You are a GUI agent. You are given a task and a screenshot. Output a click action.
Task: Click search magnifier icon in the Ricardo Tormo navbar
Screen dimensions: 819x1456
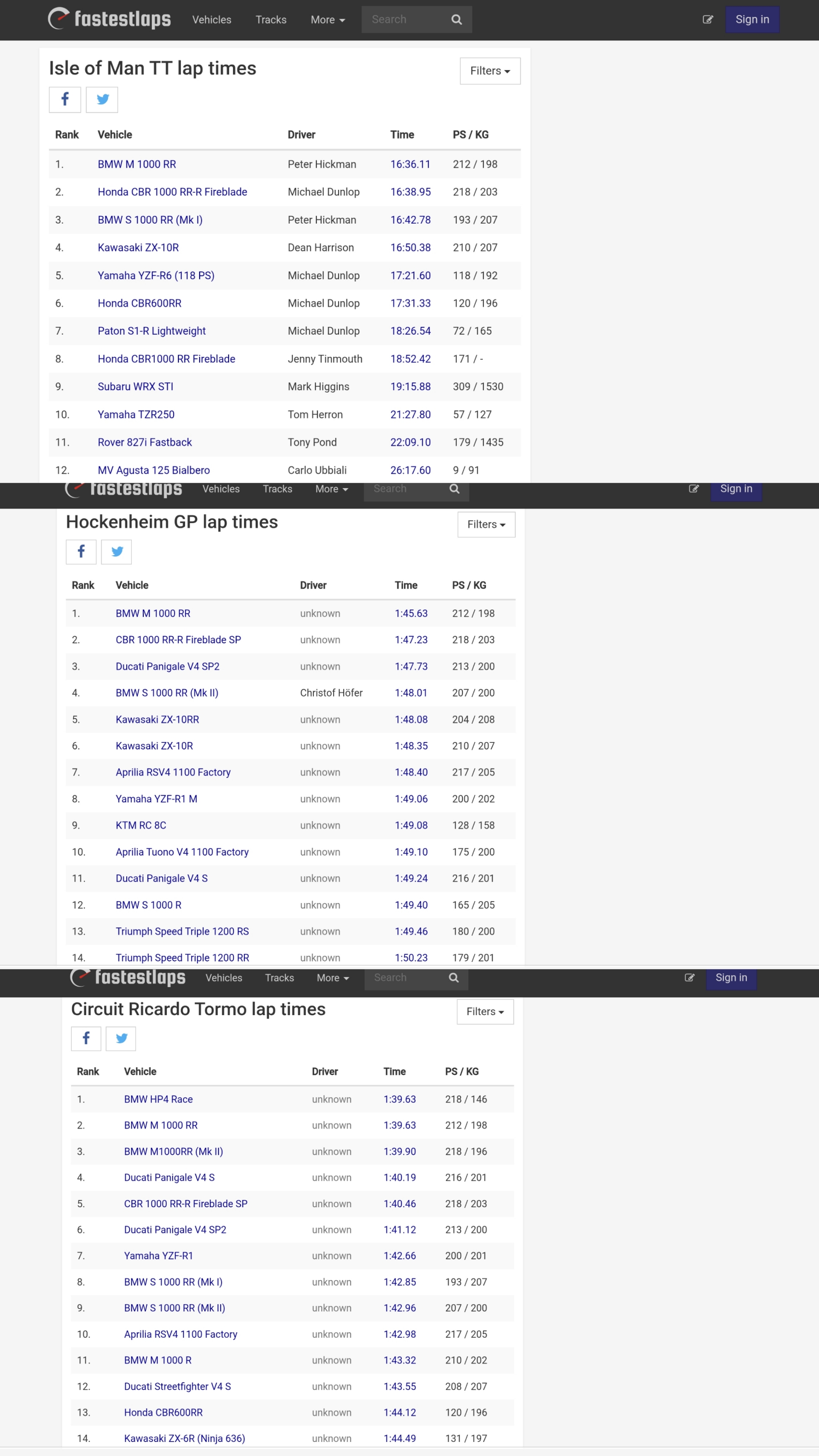pyautogui.click(x=453, y=977)
